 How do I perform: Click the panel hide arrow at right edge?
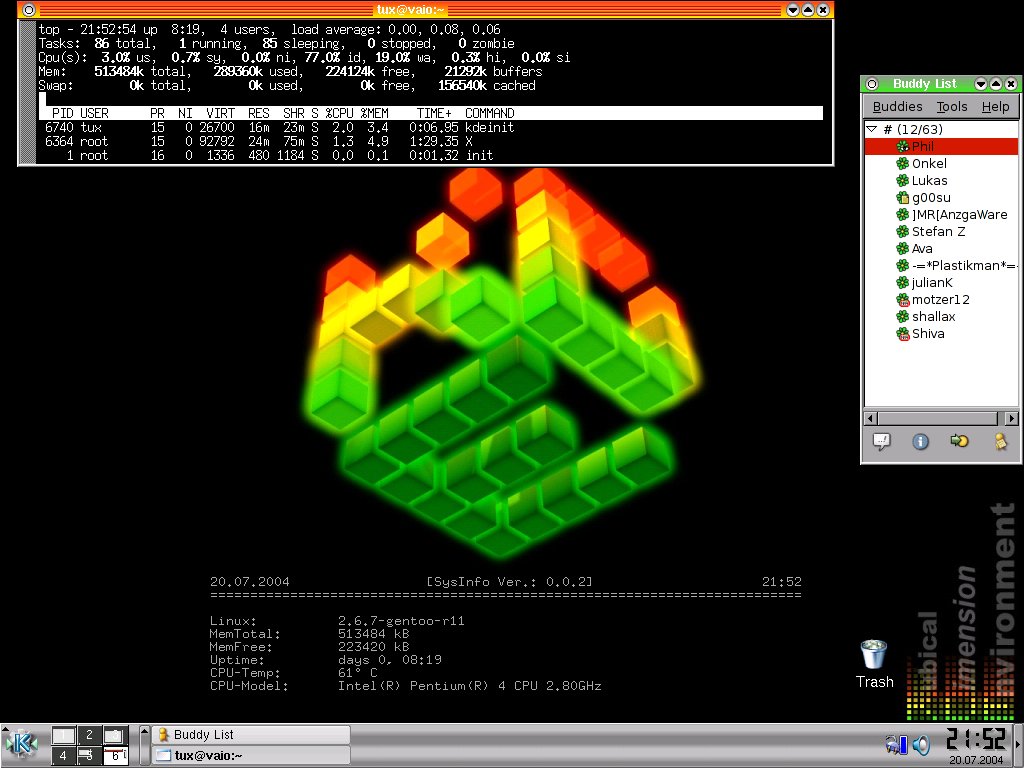[x=1018, y=745]
